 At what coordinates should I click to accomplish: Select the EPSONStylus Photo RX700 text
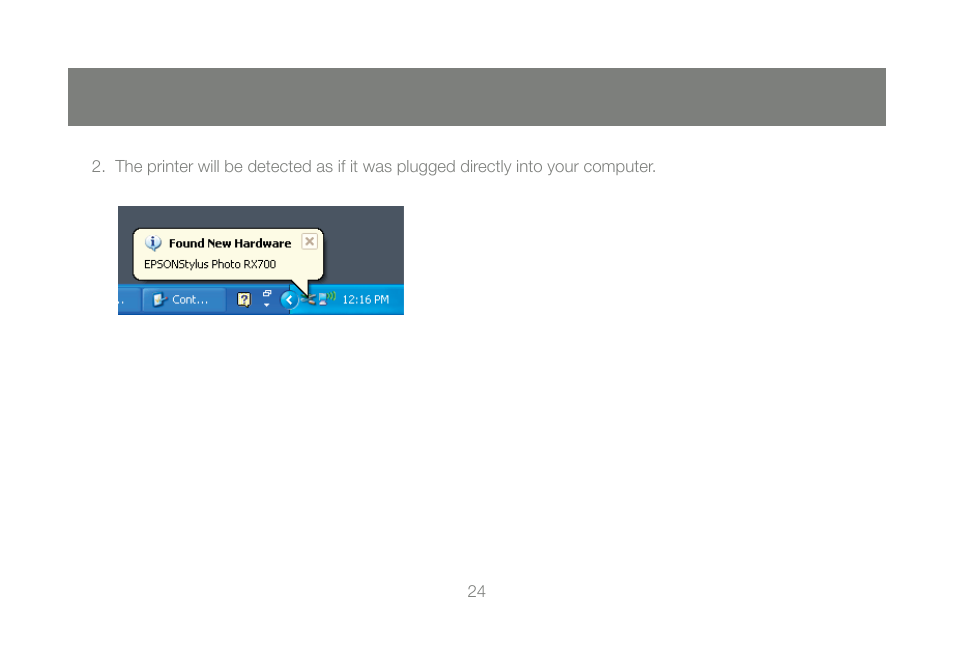coord(210,264)
